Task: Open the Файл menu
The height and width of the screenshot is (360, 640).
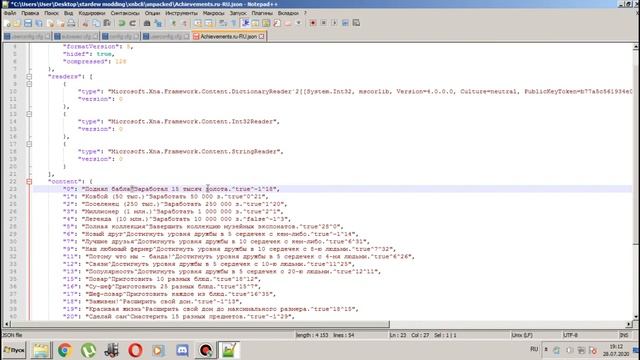Action: click(10, 13)
